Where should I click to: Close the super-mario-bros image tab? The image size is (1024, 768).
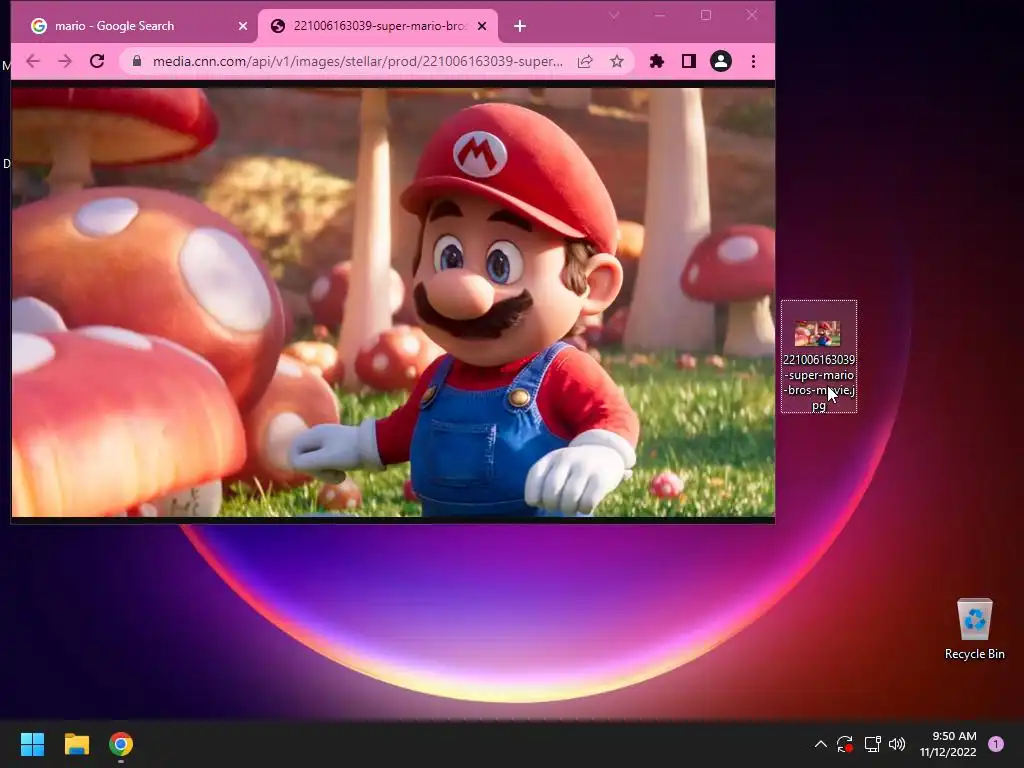482,26
